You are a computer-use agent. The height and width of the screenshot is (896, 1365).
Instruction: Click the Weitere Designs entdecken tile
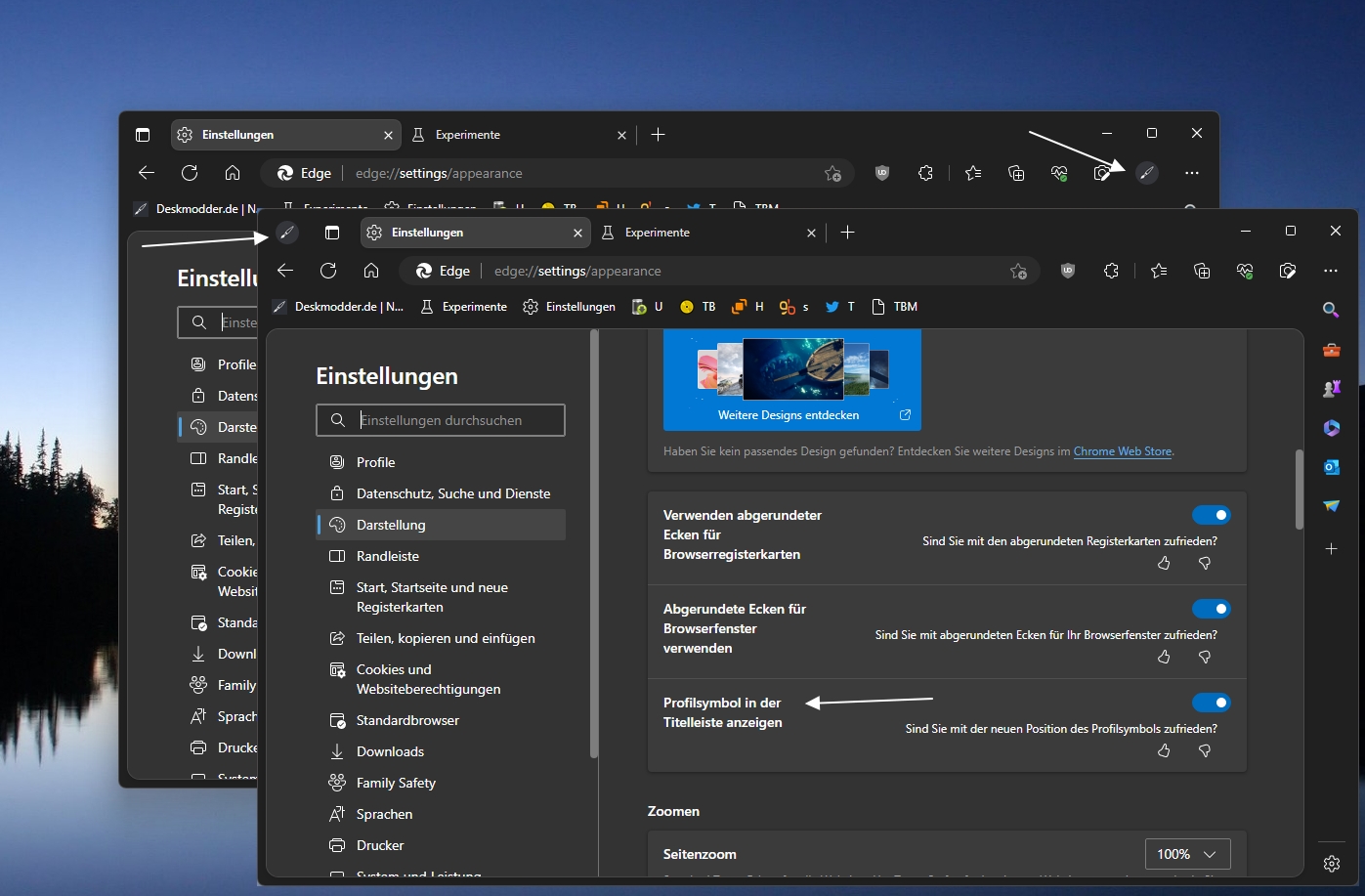tap(792, 380)
